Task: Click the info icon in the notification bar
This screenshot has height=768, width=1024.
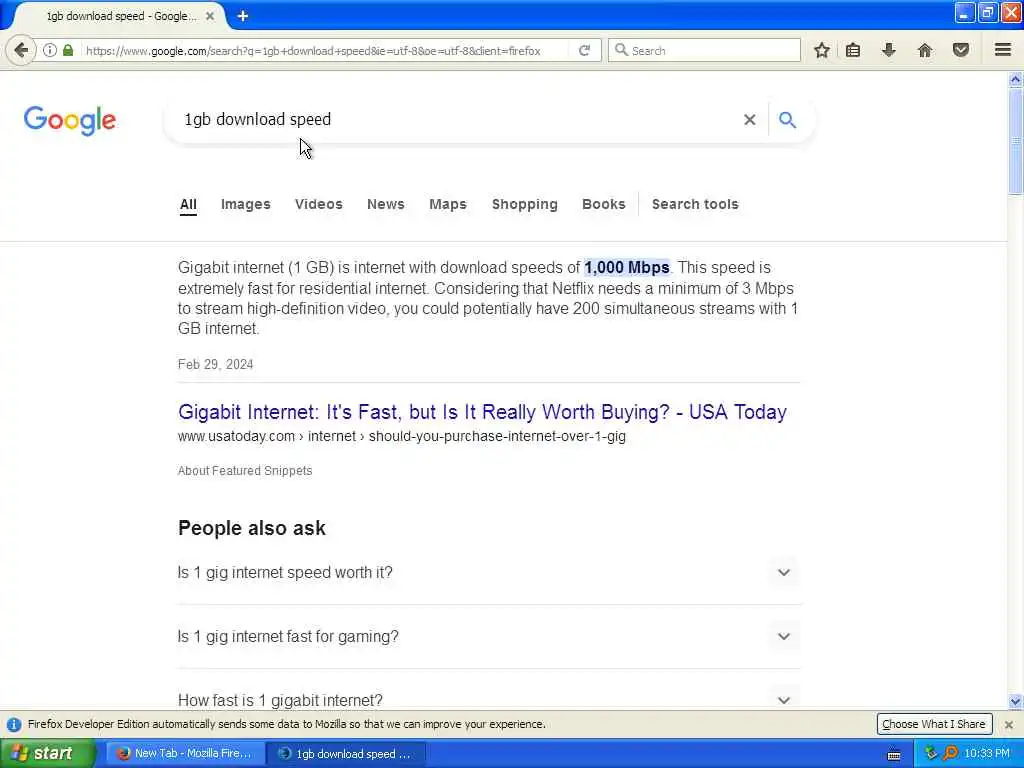Action: [14, 725]
